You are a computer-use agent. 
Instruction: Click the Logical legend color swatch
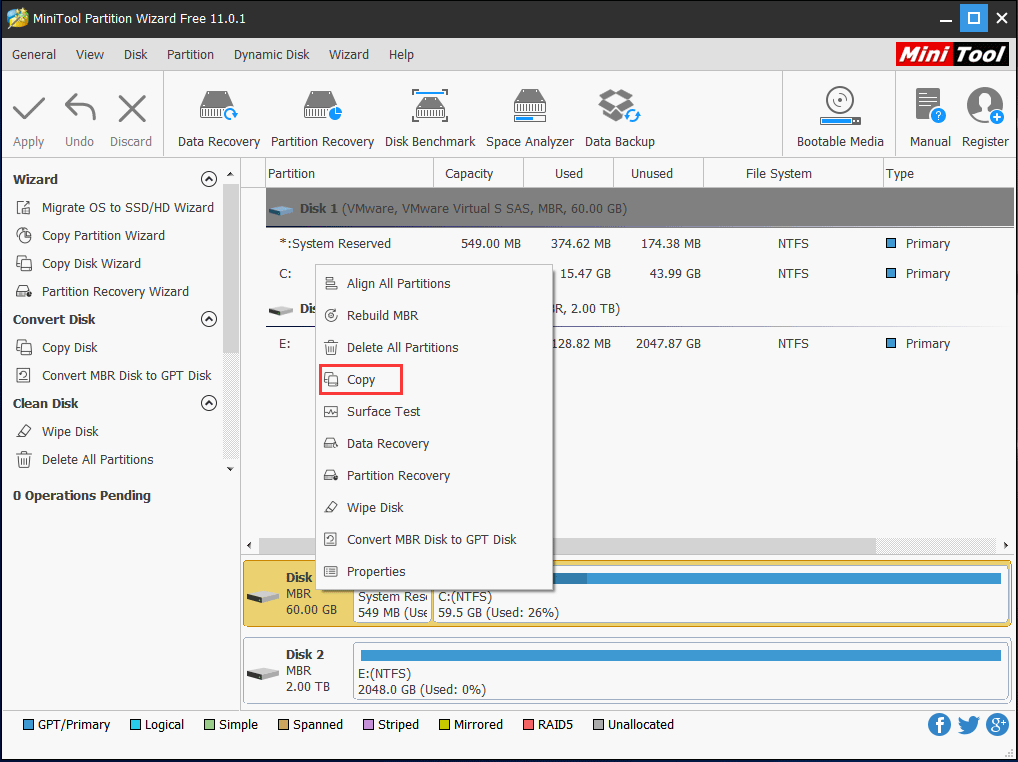point(135,724)
